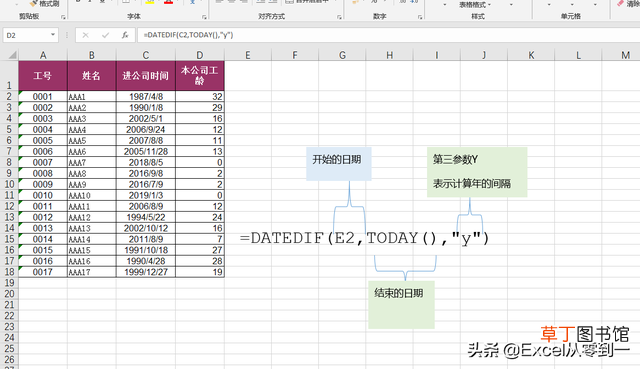Viewport: 640px width, 369px height.
Task: Select the date cell 2005/11/28
Action: point(146,151)
